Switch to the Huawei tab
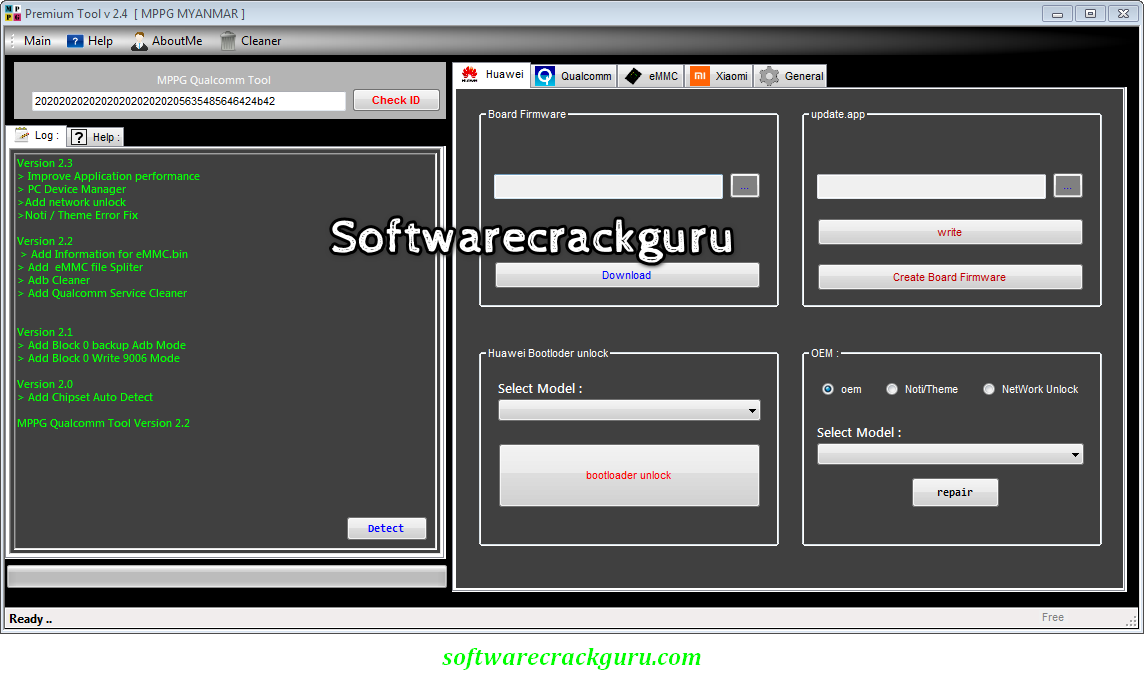Screen dimensions: 1144x678 click(x=492, y=75)
